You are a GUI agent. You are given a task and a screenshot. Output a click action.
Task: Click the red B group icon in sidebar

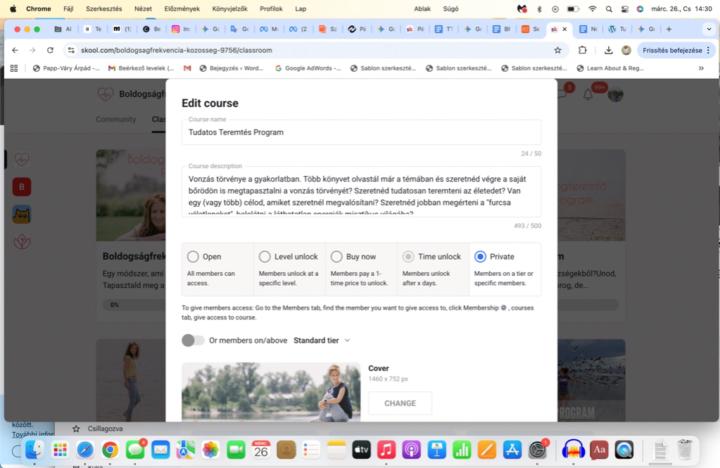[22, 187]
